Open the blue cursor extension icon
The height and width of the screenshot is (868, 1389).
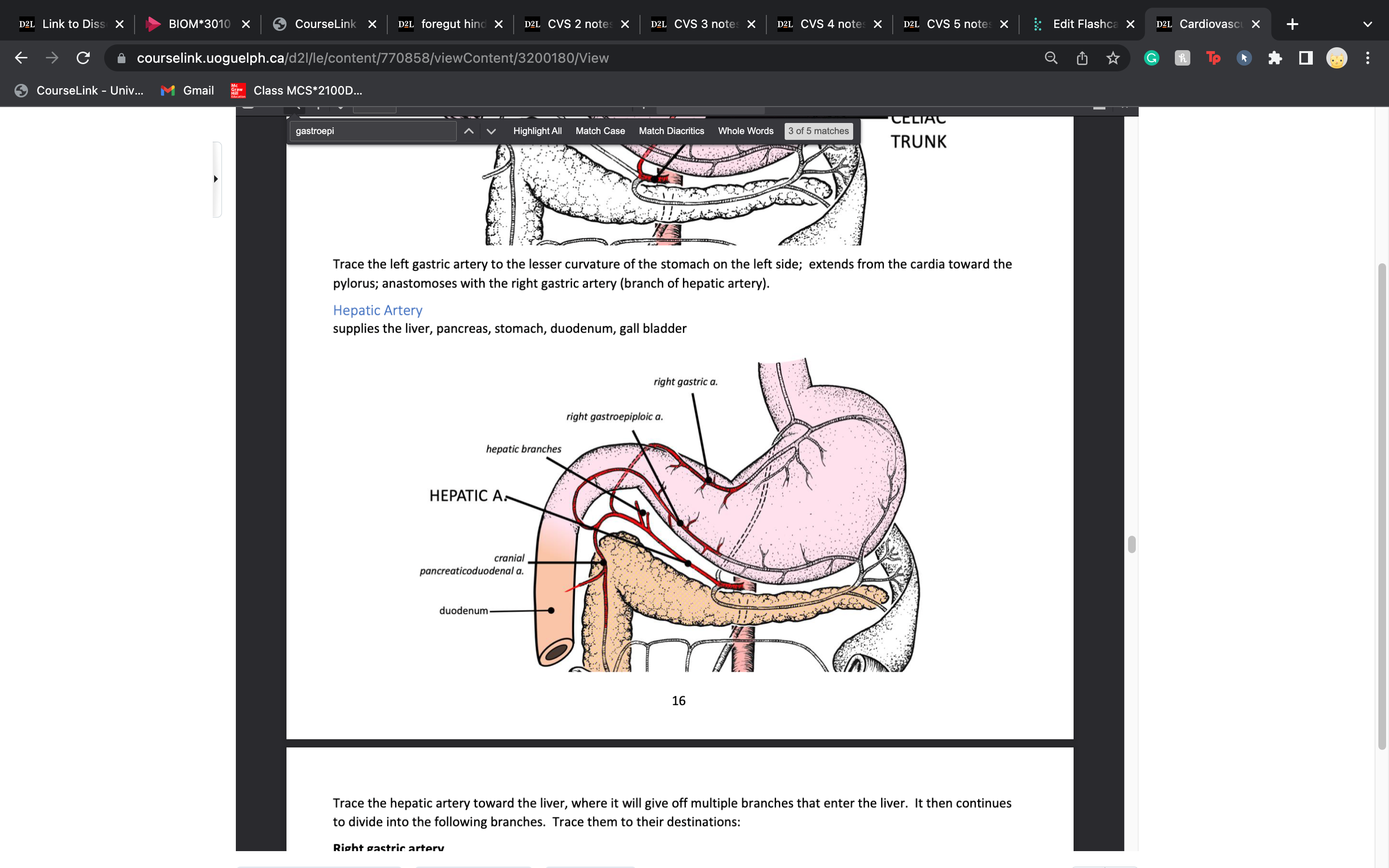[x=1244, y=58]
